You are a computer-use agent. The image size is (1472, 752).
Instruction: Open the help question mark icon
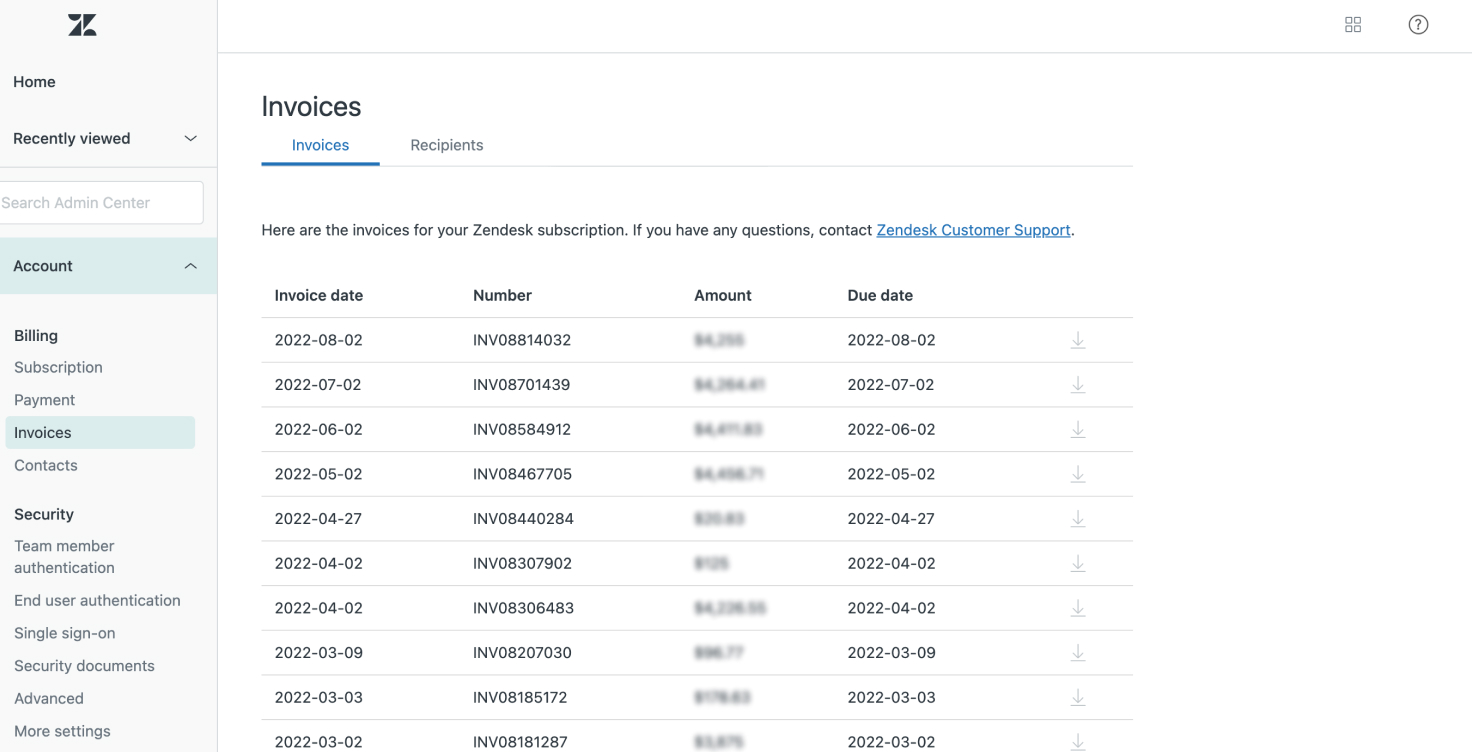[x=1418, y=25]
